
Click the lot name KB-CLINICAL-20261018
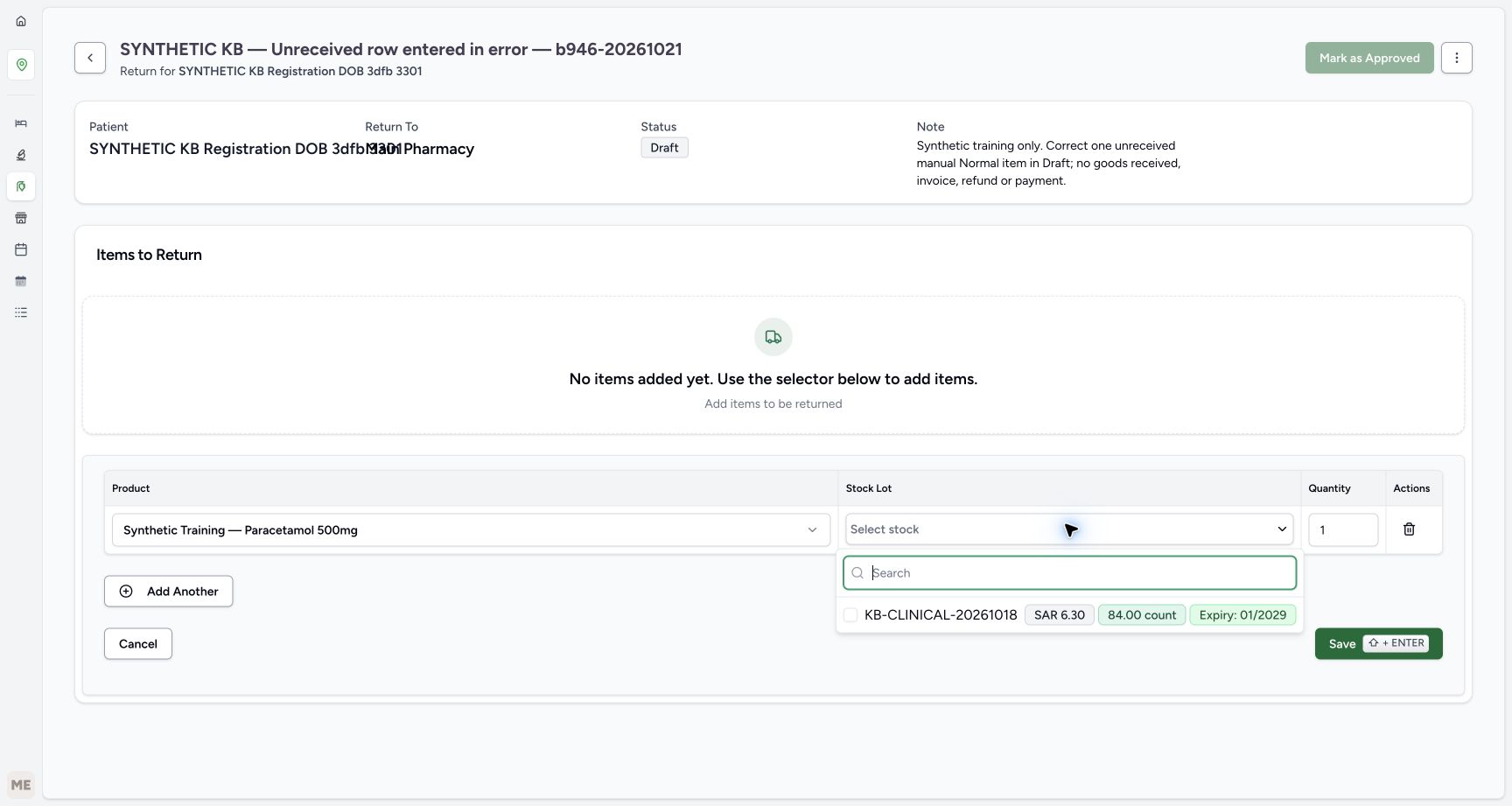(941, 615)
